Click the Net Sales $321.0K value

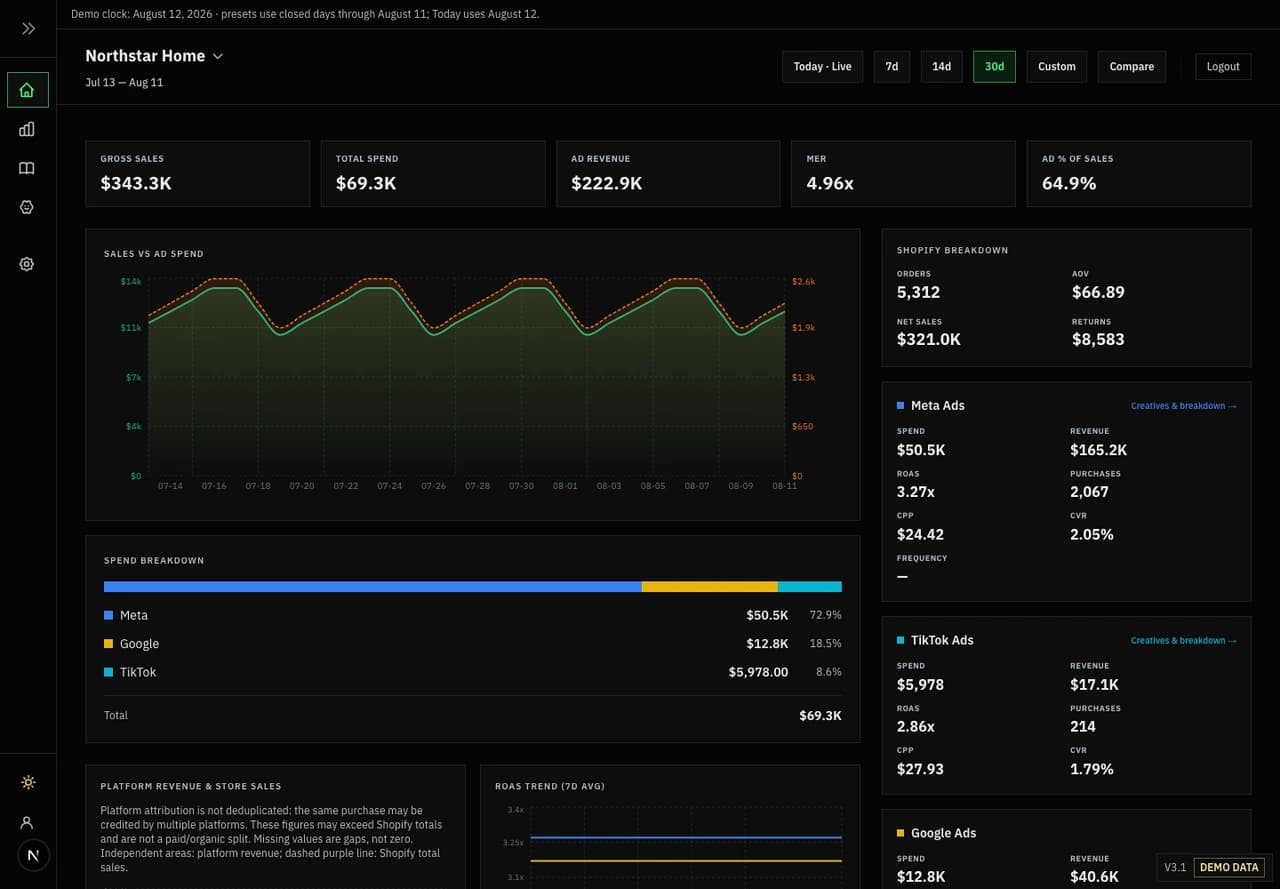click(929, 340)
